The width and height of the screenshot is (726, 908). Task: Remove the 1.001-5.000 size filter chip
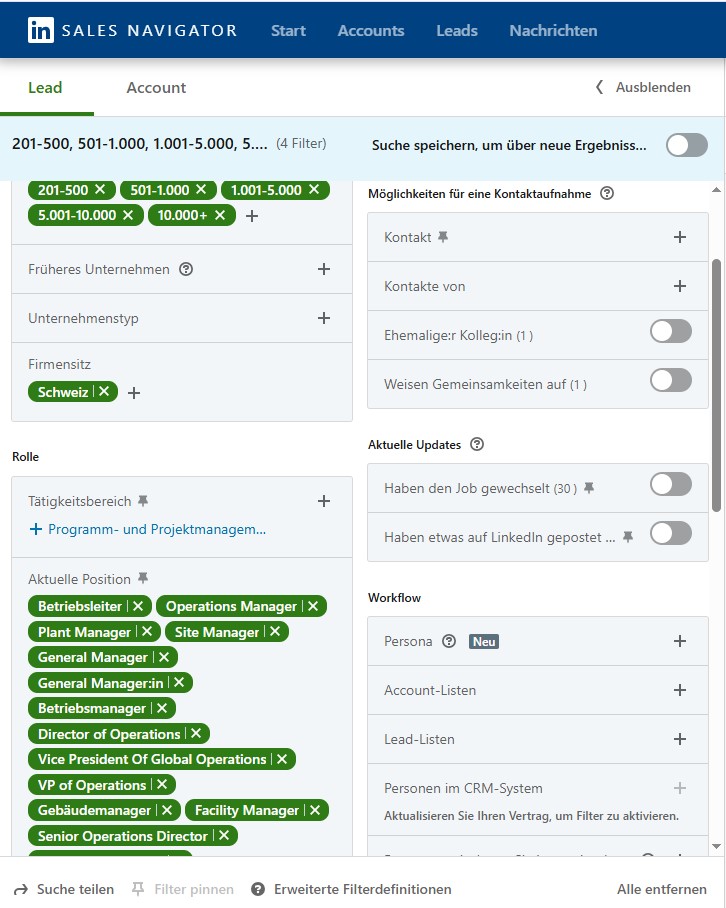click(x=314, y=189)
